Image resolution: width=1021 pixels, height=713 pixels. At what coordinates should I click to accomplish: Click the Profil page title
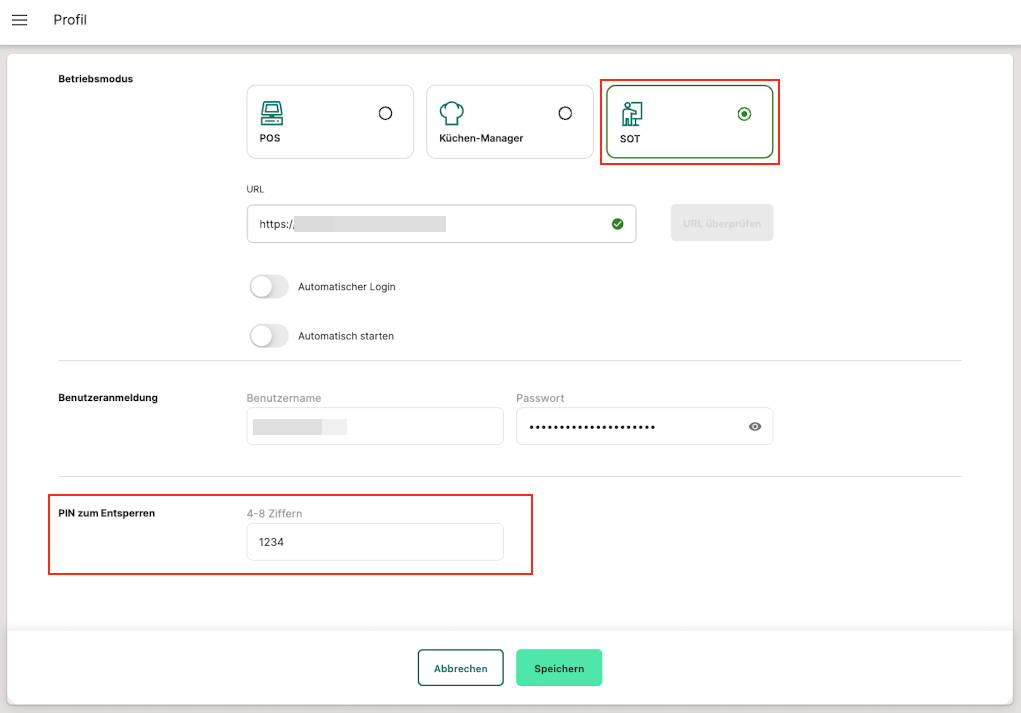[x=70, y=20]
